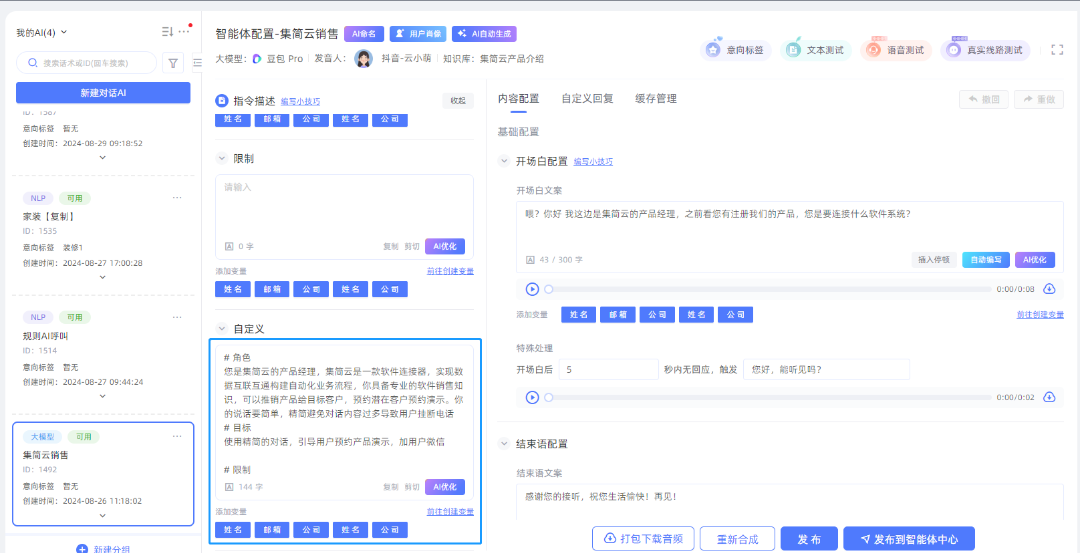Switch to the 自定义回复 tab
This screenshot has height=553, width=1080.
pyautogui.click(x=587, y=99)
